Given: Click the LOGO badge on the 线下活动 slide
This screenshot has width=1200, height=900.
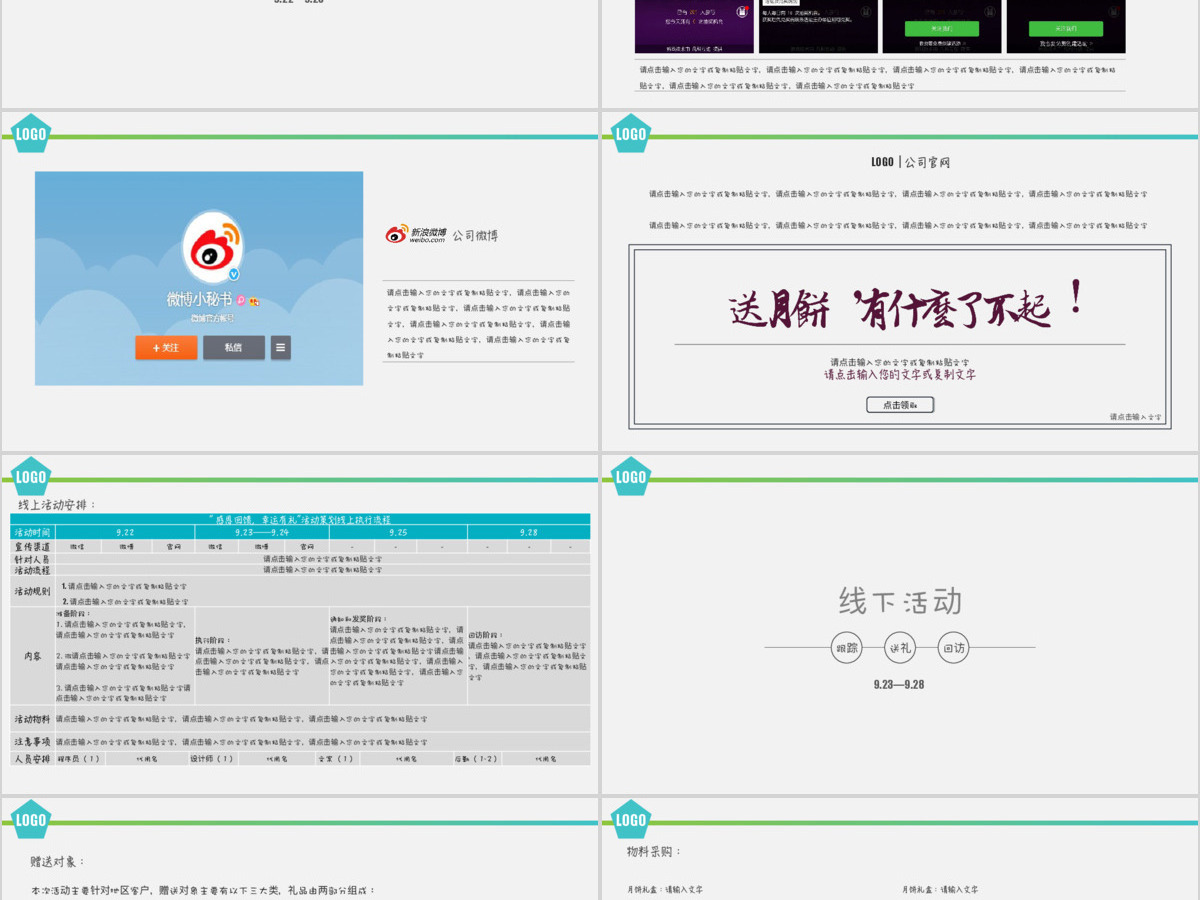Looking at the screenshot, I should 631,477.
